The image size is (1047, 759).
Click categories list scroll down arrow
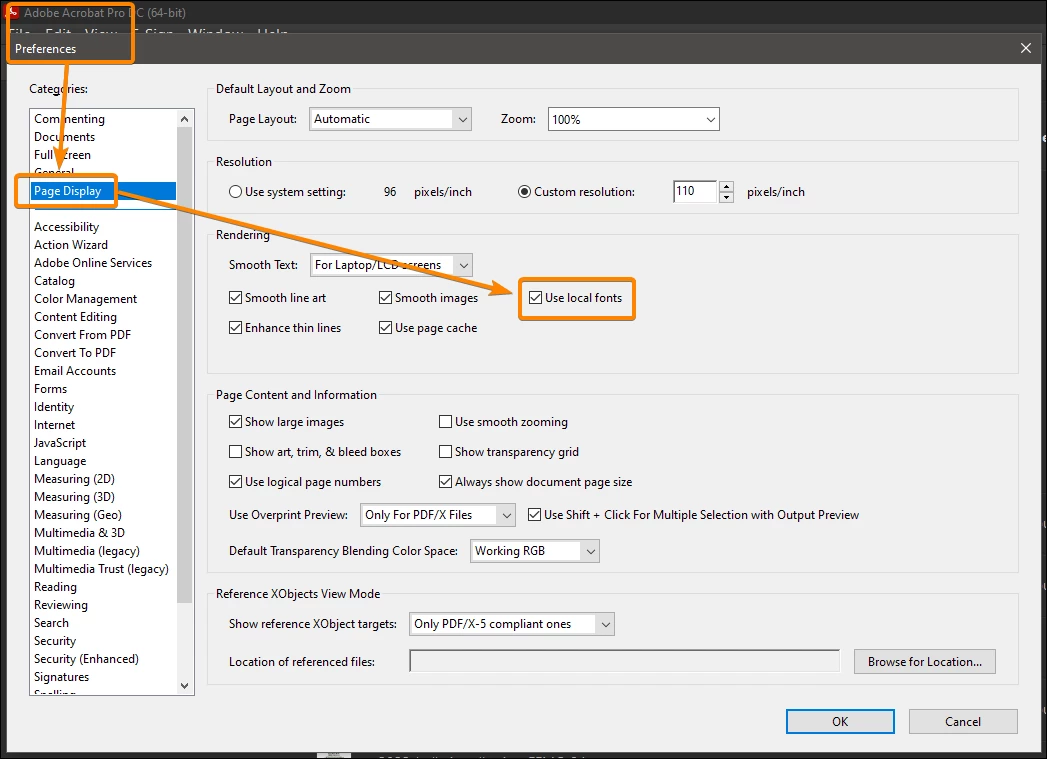[x=185, y=686]
